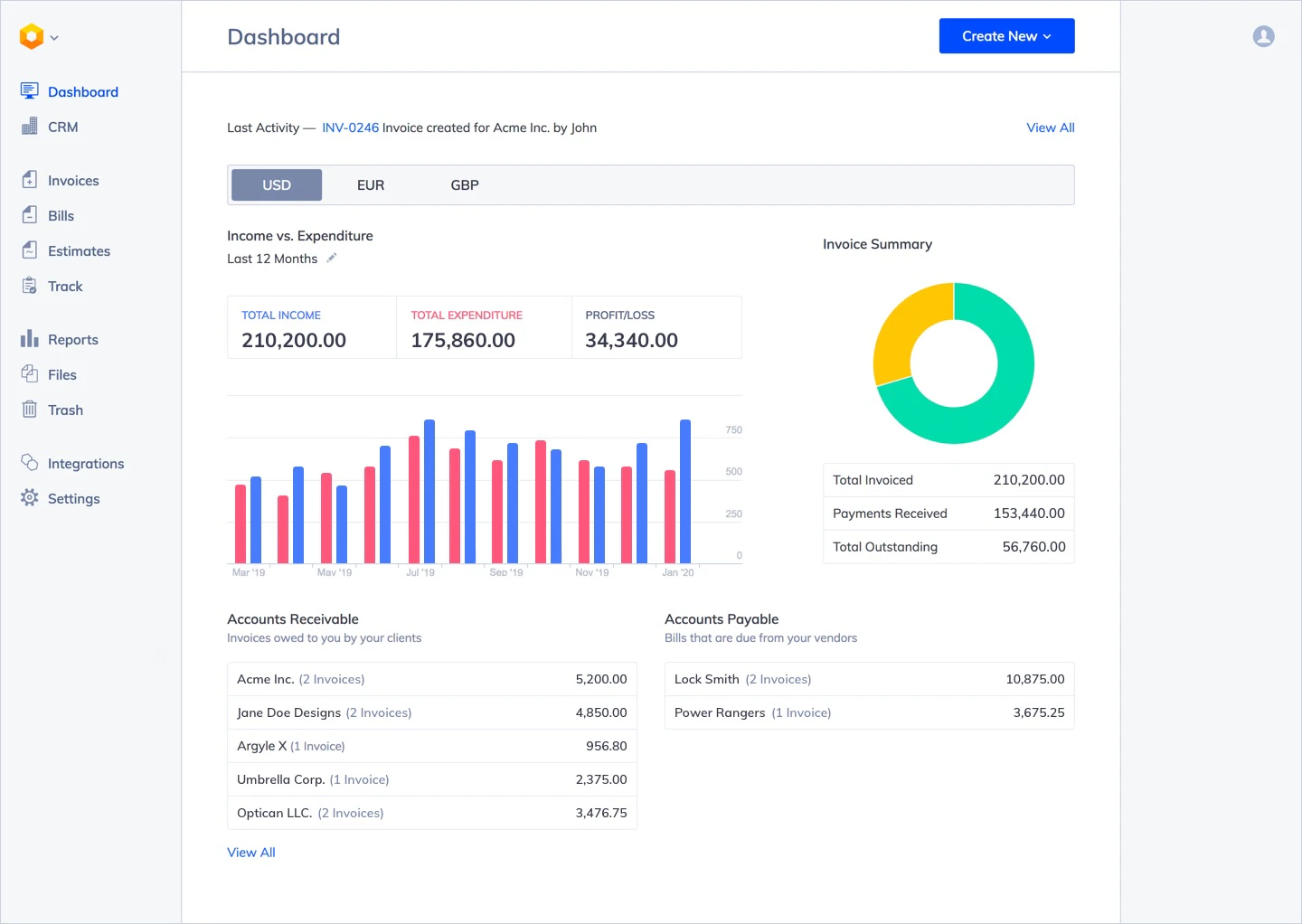1302x924 pixels.
Task: Open the Files sidebar icon
Action: pyautogui.click(x=30, y=374)
